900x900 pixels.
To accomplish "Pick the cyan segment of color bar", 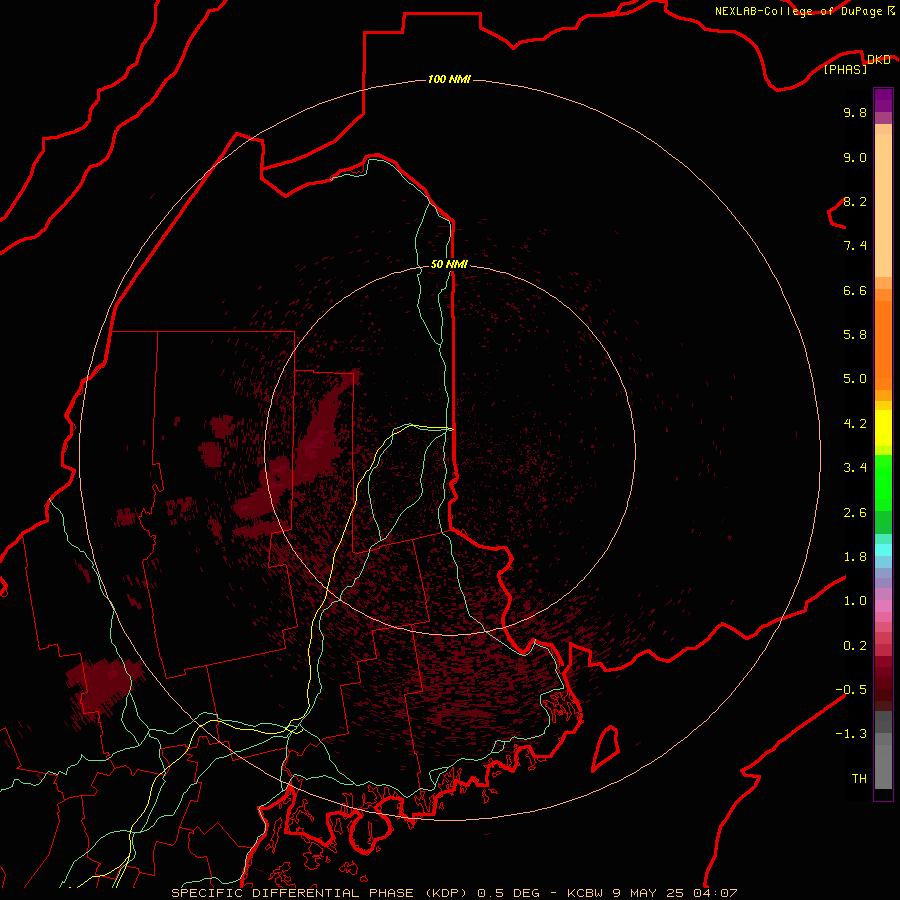I will pyautogui.click(x=883, y=550).
